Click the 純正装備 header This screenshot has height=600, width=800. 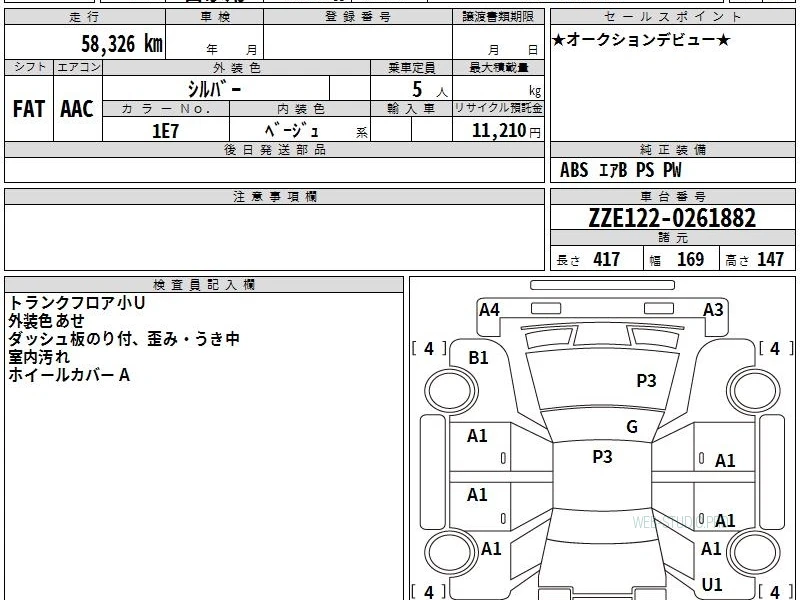pos(672,149)
